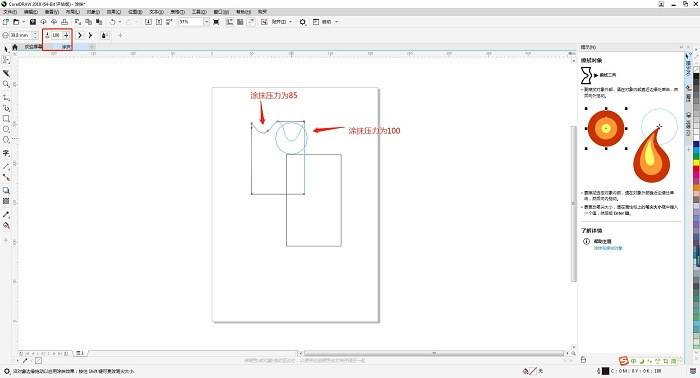The height and width of the screenshot is (378, 700).
Task: Open the blue help topic link
Action: (608, 248)
